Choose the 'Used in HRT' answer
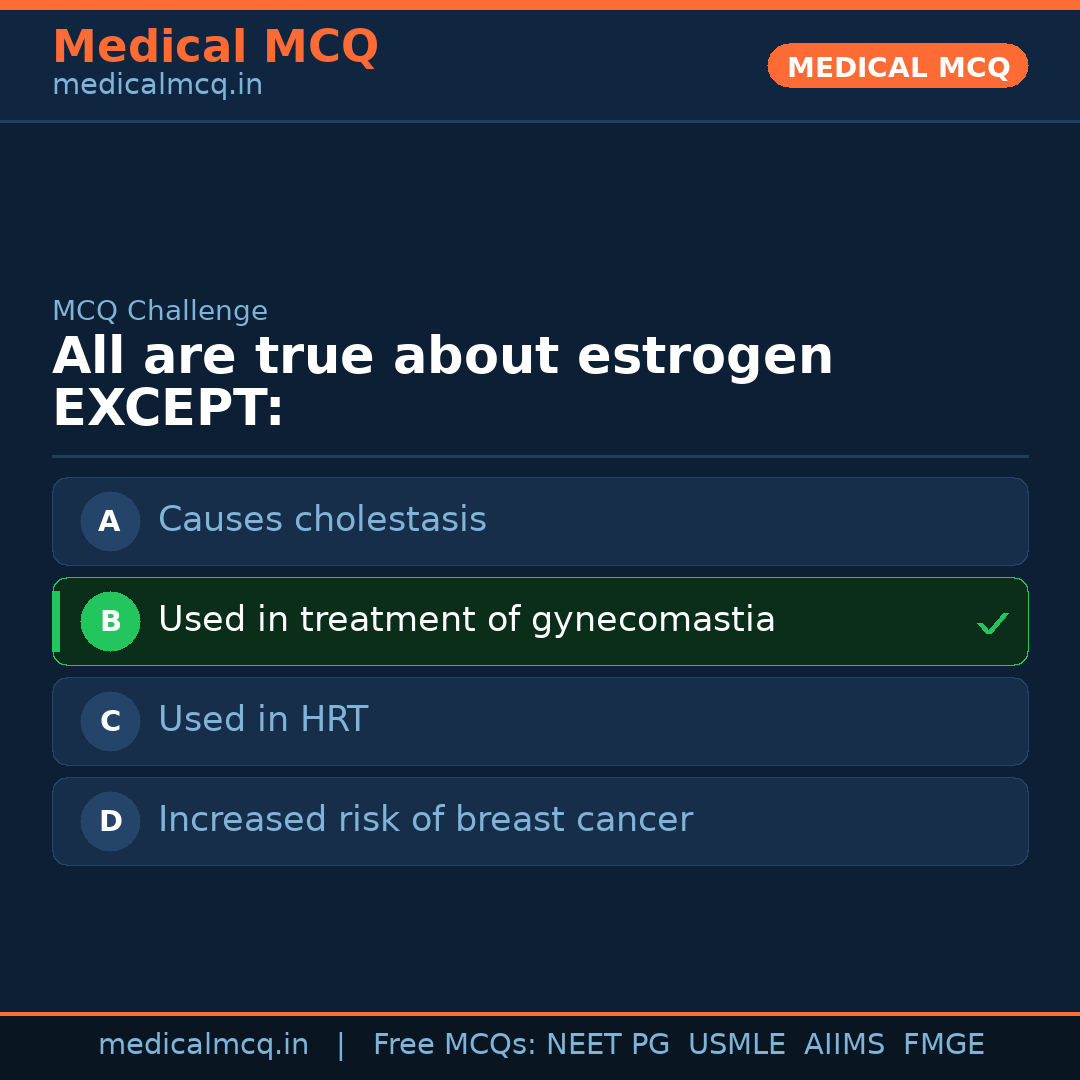Image resolution: width=1080 pixels, height=1080 pixels. [263, 720]
